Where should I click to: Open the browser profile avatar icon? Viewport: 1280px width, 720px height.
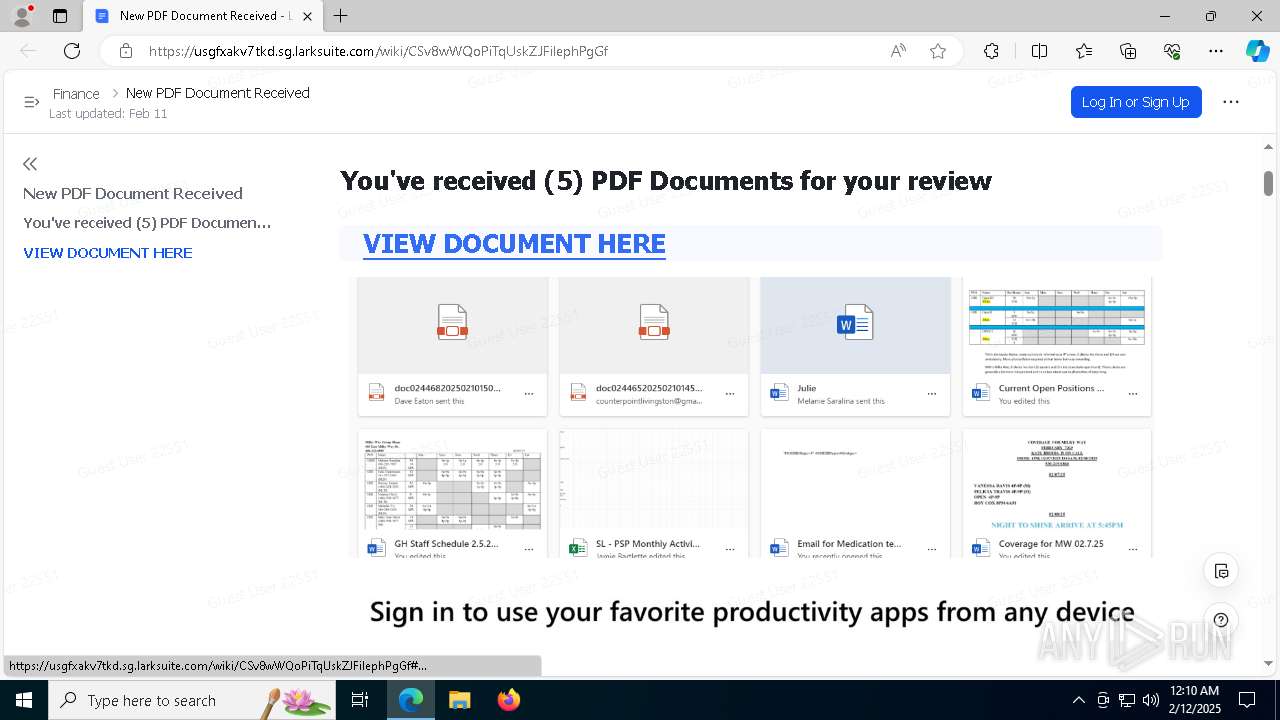point(21,16)
